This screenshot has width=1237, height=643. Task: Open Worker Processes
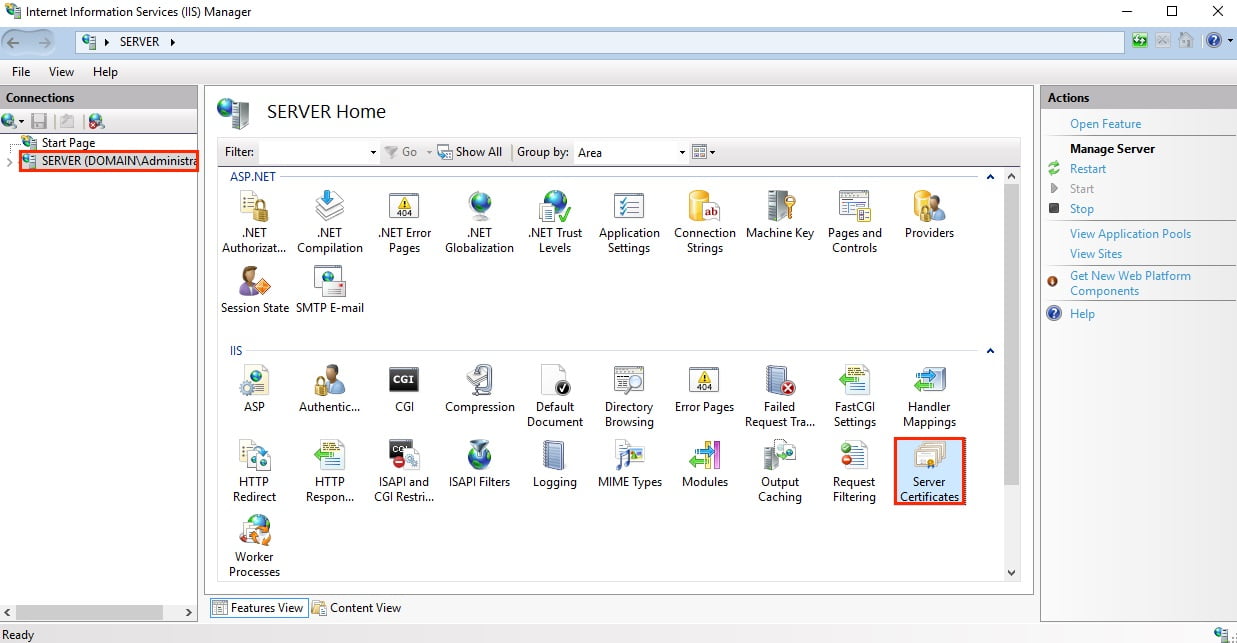pyautogui.click(x=254, y=542)
